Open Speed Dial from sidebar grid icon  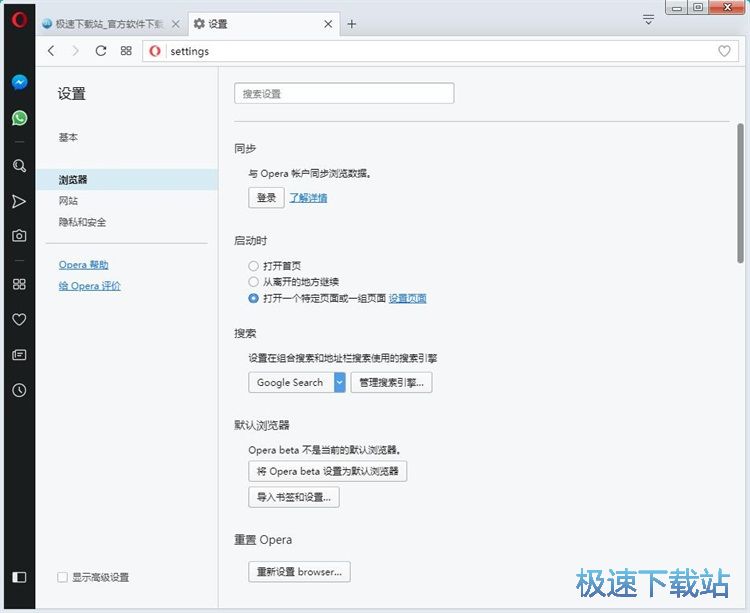coord(19,284)
